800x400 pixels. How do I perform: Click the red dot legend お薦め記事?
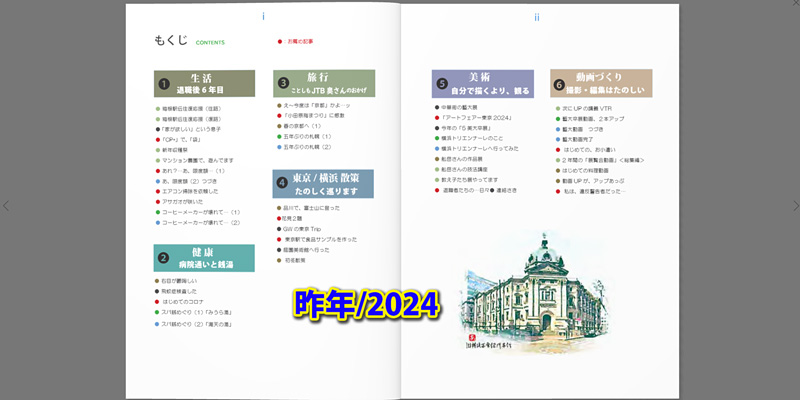click(299, 42)
